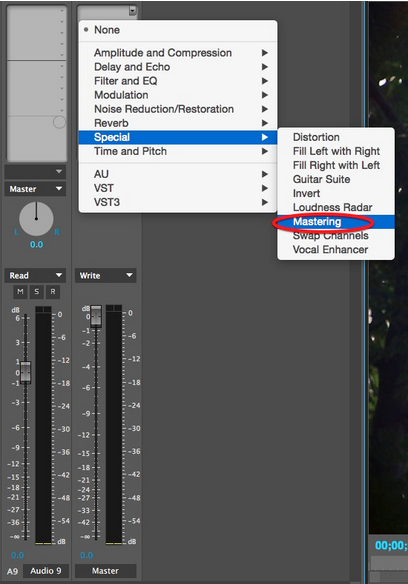Click the Audio 9 pan knob

pos(36,219)
